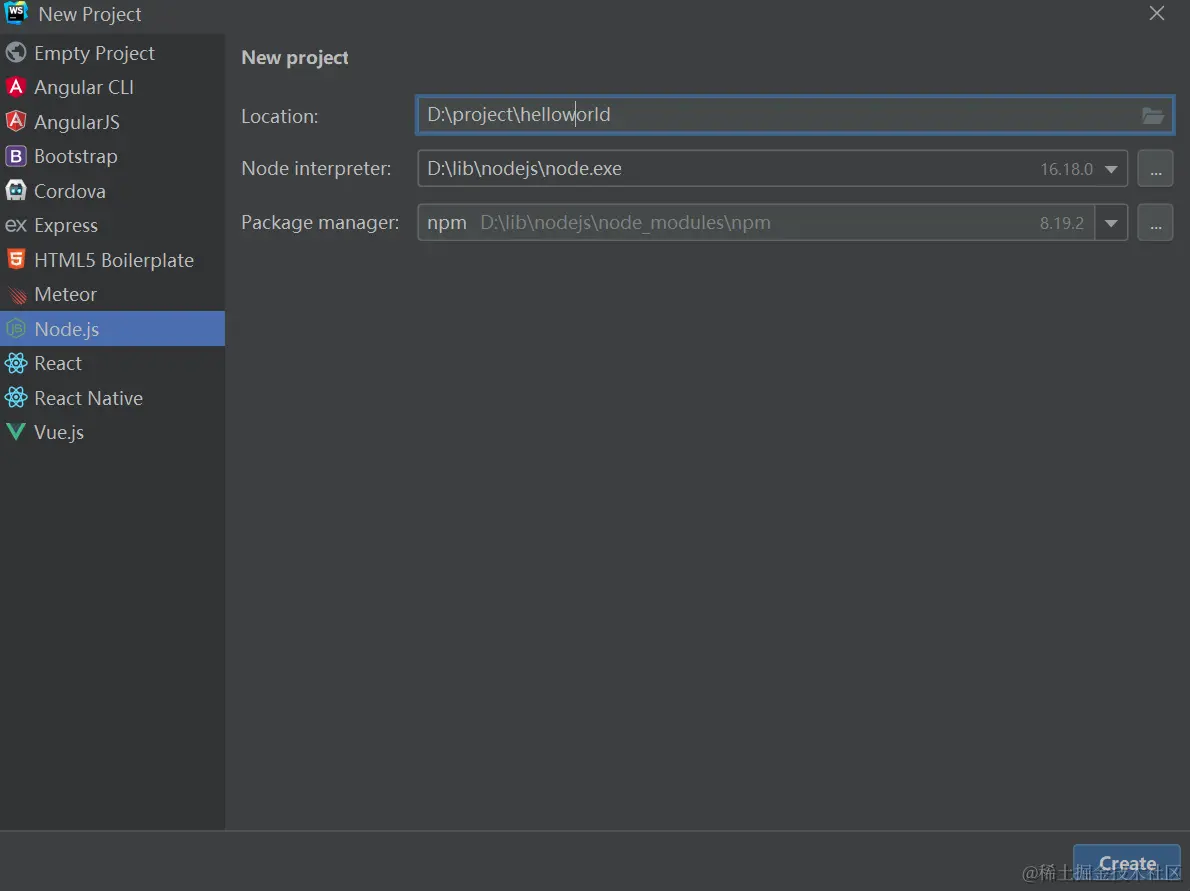Browse for location with folder icon
The image size is (1190, 891).
pos(1152,115)
